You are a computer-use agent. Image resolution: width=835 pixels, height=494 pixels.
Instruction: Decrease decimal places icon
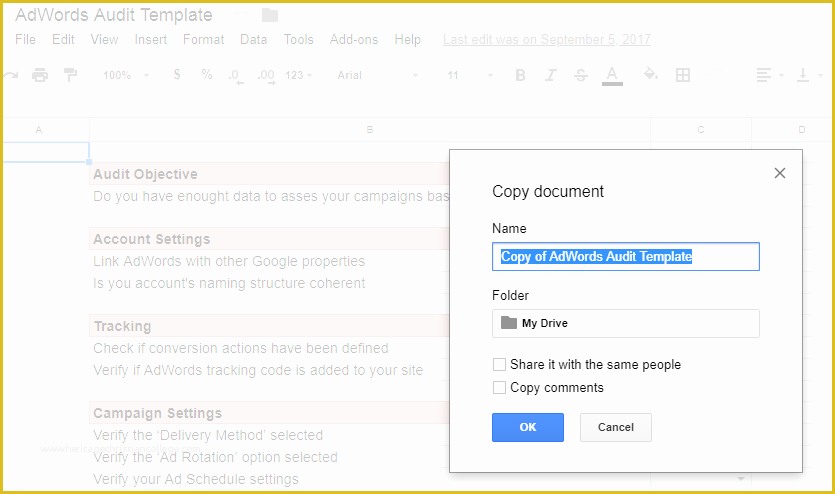[x=235, y=76]
